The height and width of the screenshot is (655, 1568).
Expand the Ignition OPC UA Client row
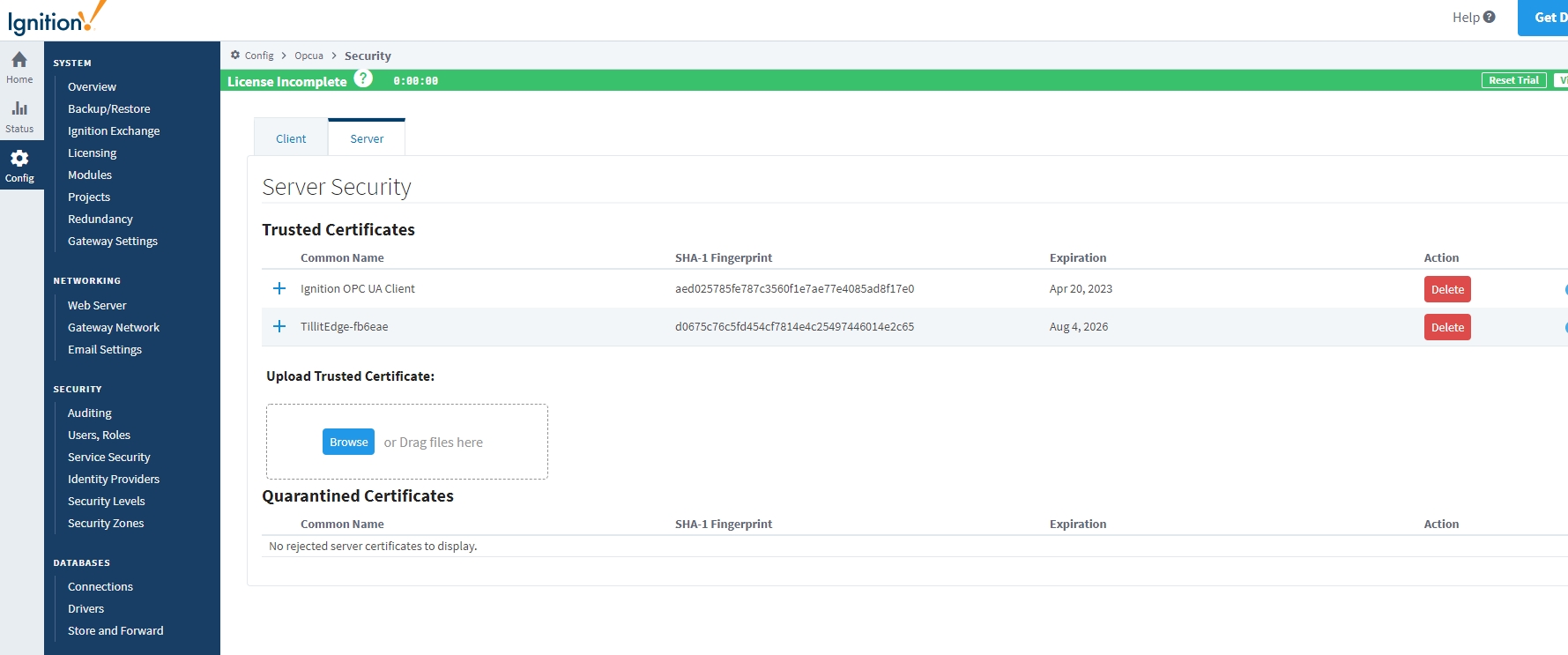click(x=279, y=289)
